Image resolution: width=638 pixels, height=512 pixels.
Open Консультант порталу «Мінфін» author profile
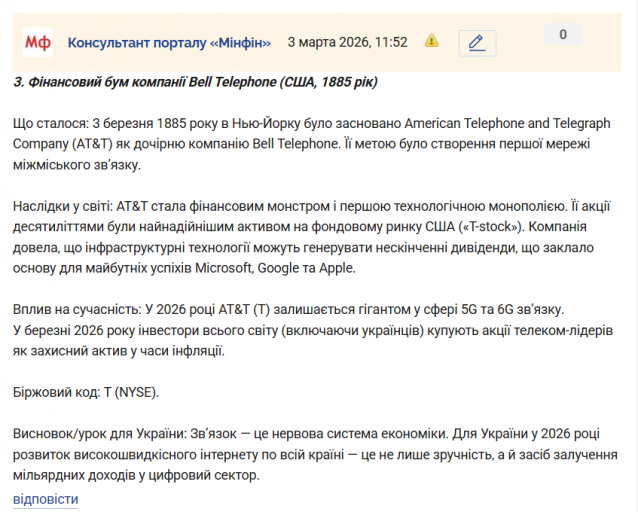pyautogui.click(x=169, y=42)
